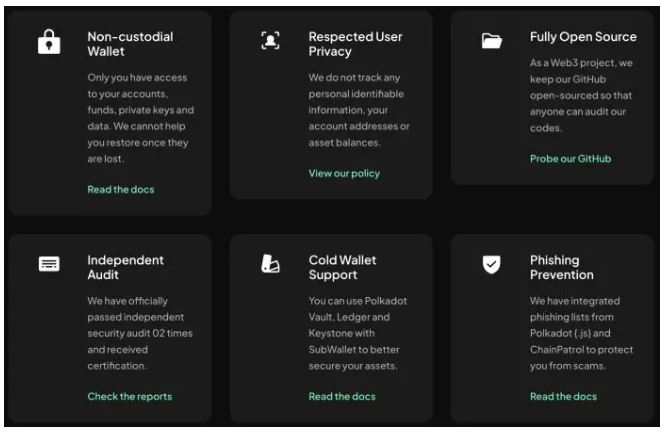Open Read the docs under Cold Wallet Support
This screenshot has height=433, width=671.
point(342,397)
